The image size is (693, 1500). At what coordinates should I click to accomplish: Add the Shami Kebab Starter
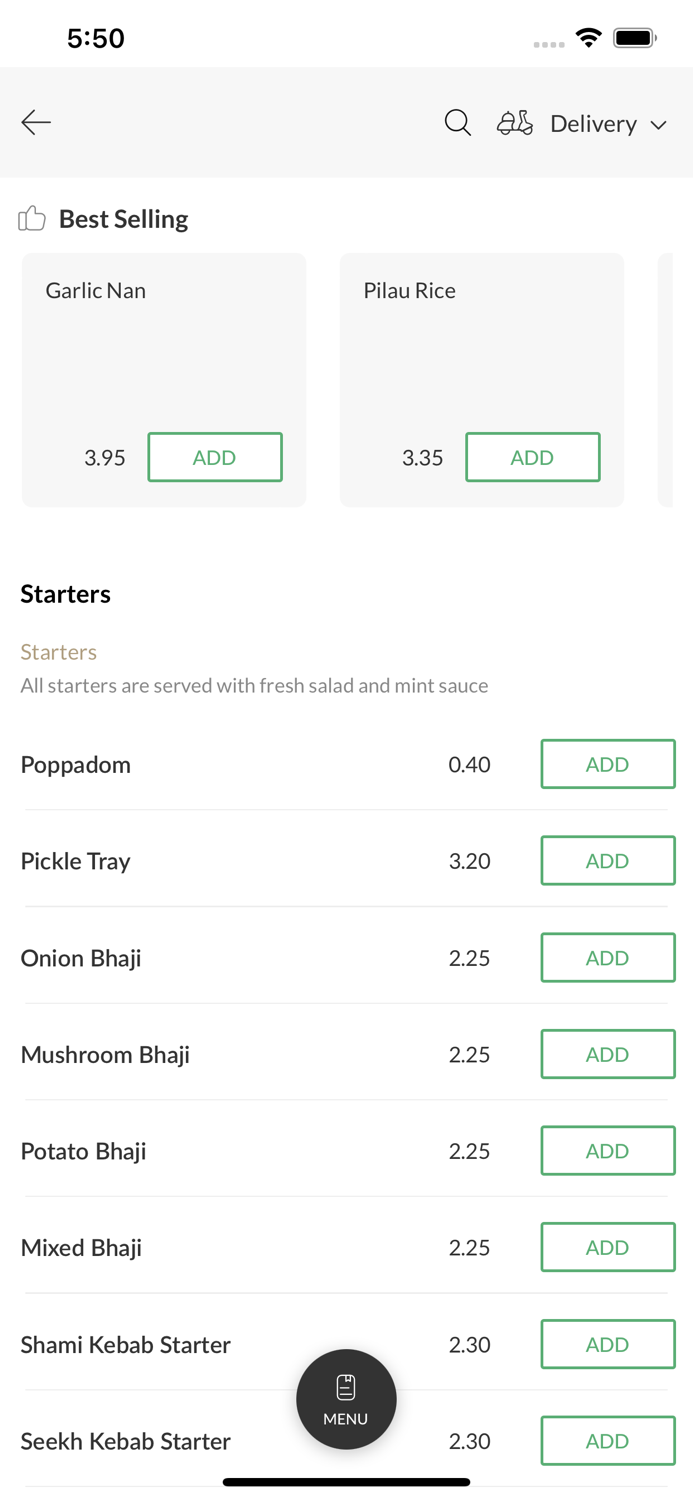pyautogui.click(x=607, y=1344)
